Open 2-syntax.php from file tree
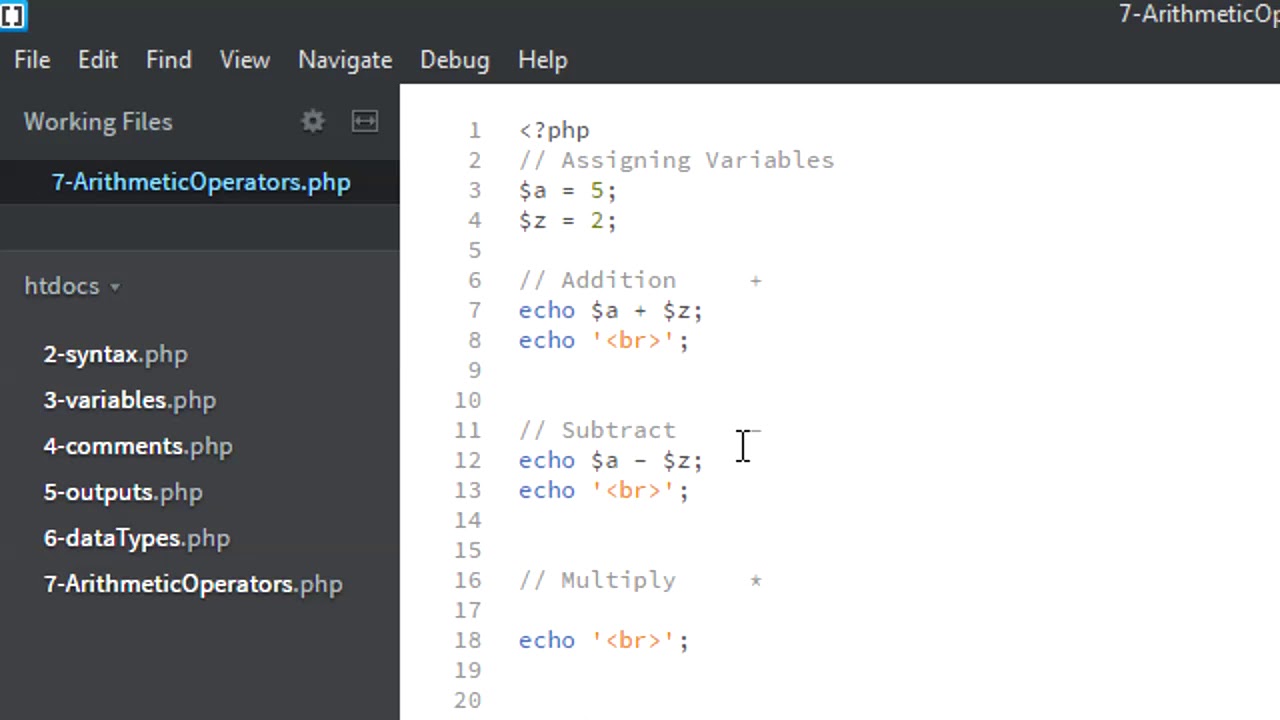The image size is (1280, 720). tap(115, 354)
